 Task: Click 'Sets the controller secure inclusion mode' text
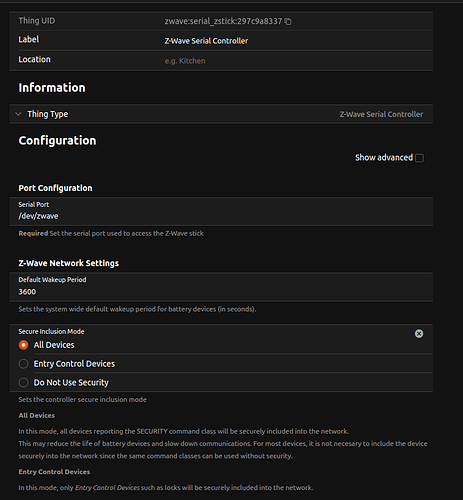82,400
